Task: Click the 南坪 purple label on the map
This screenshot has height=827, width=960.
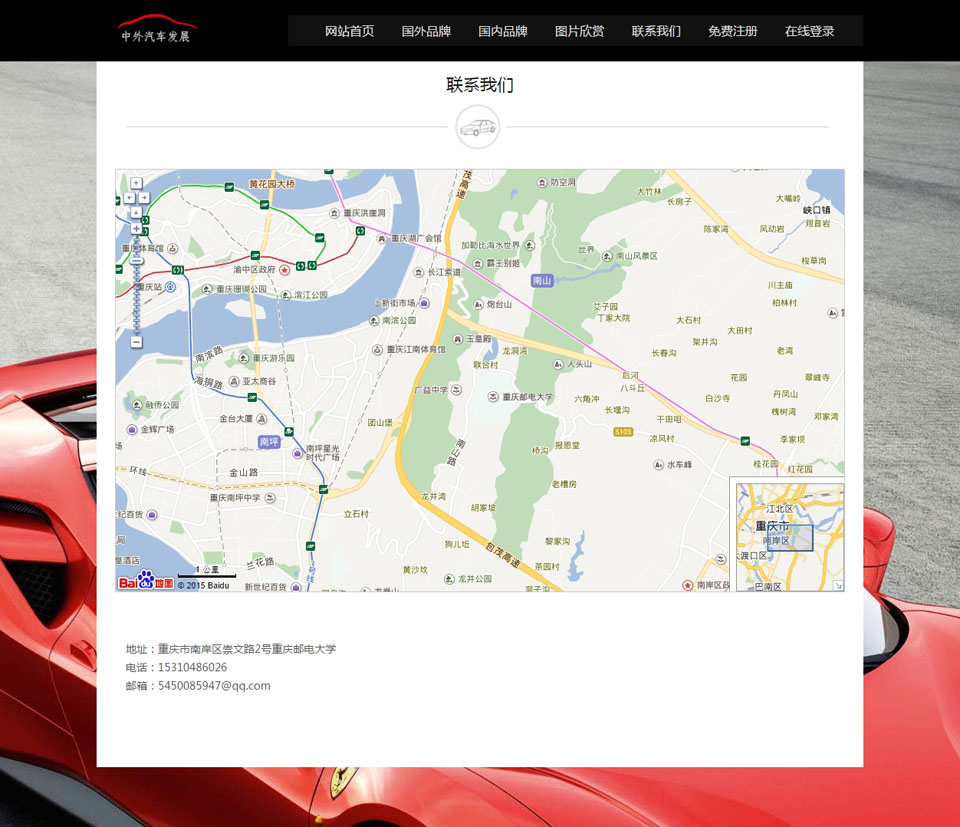Action: click(x=269, y=441)
